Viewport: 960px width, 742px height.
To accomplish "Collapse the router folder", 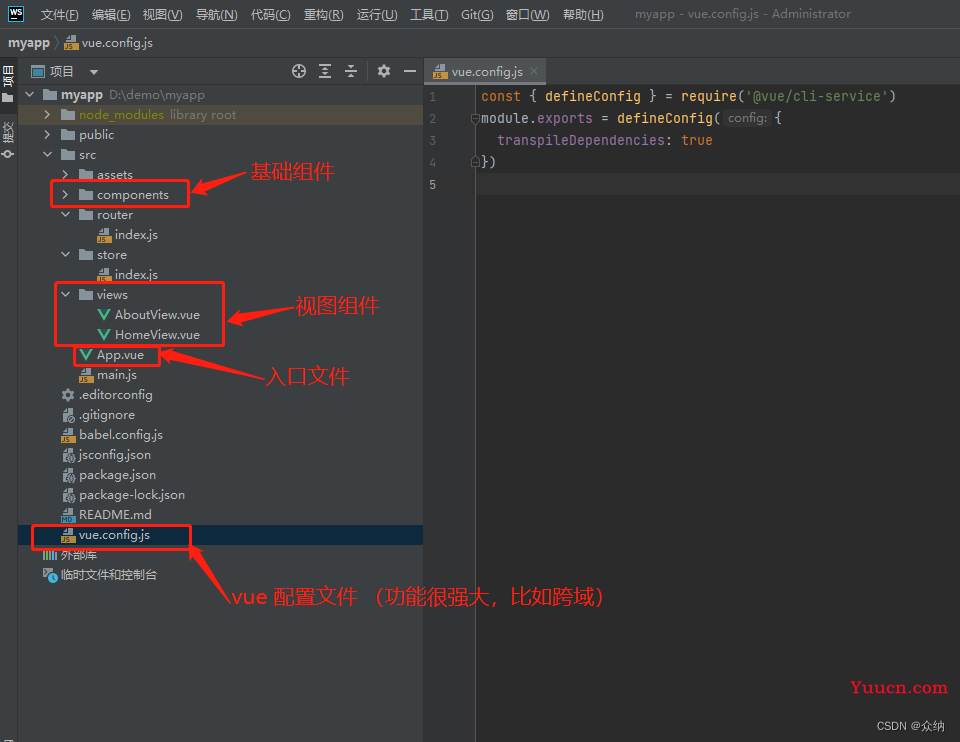I will (66, 214).
